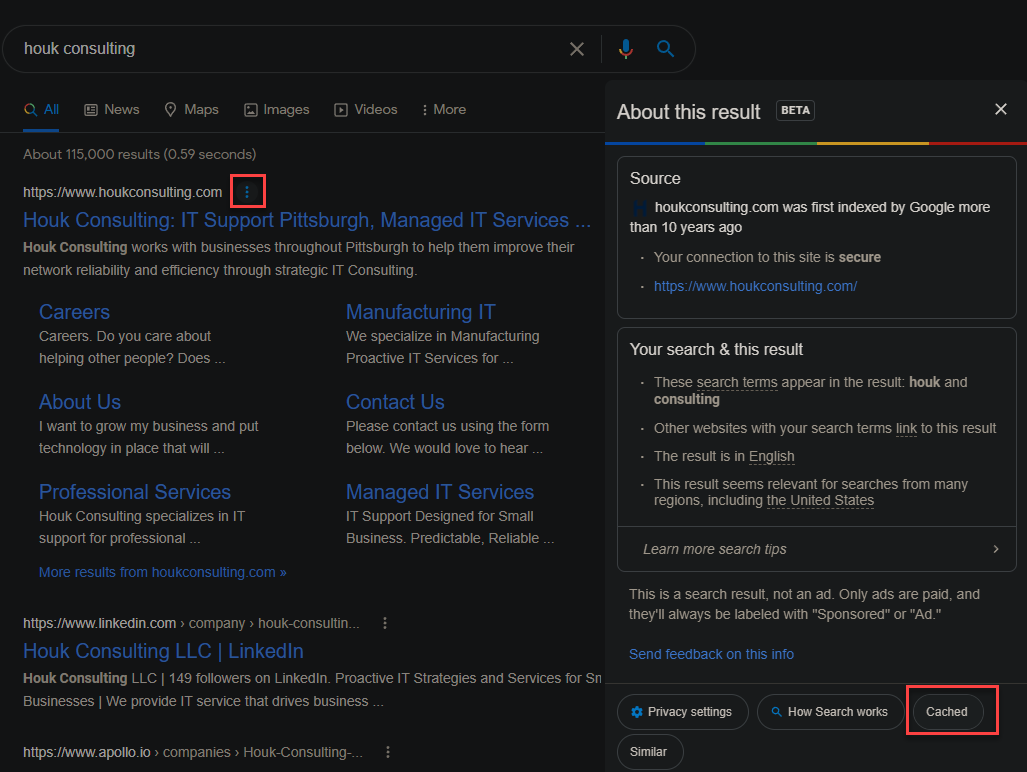Click the 'Source' heading in the panel
This screenshot has height=772, width=1027.
[655, 179]
